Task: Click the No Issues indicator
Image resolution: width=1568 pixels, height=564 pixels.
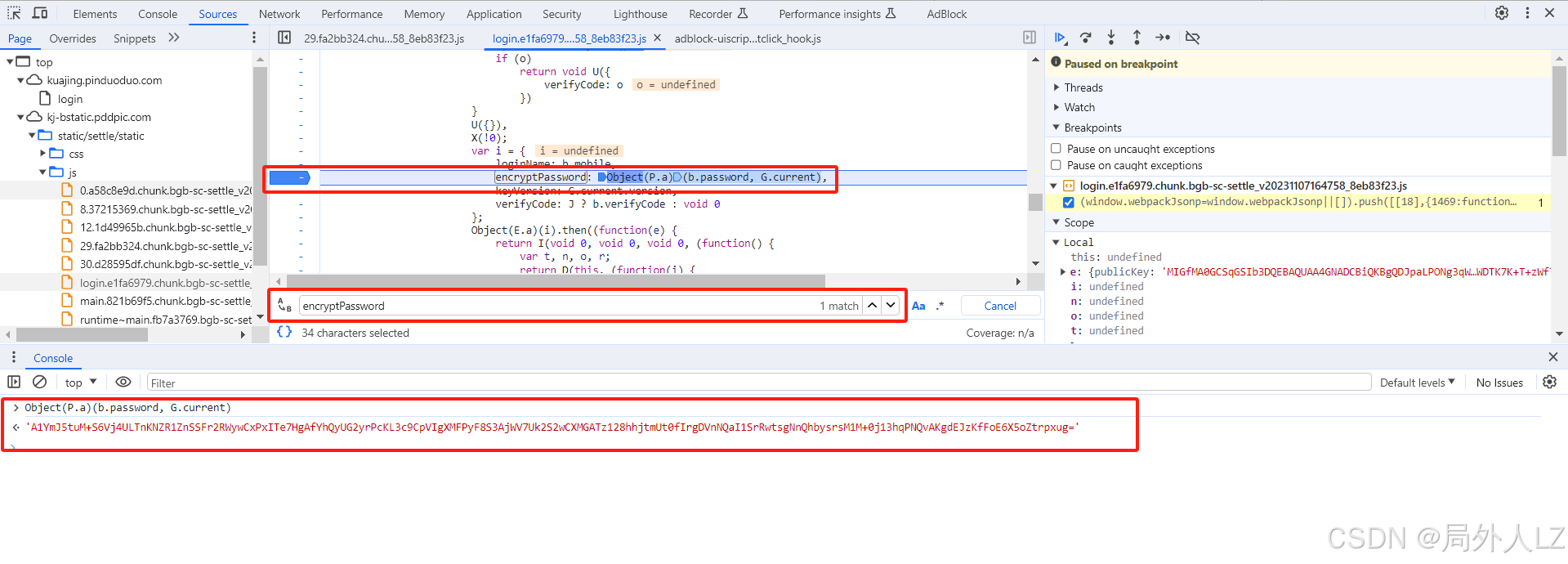Action: (x=1499, y=383)
